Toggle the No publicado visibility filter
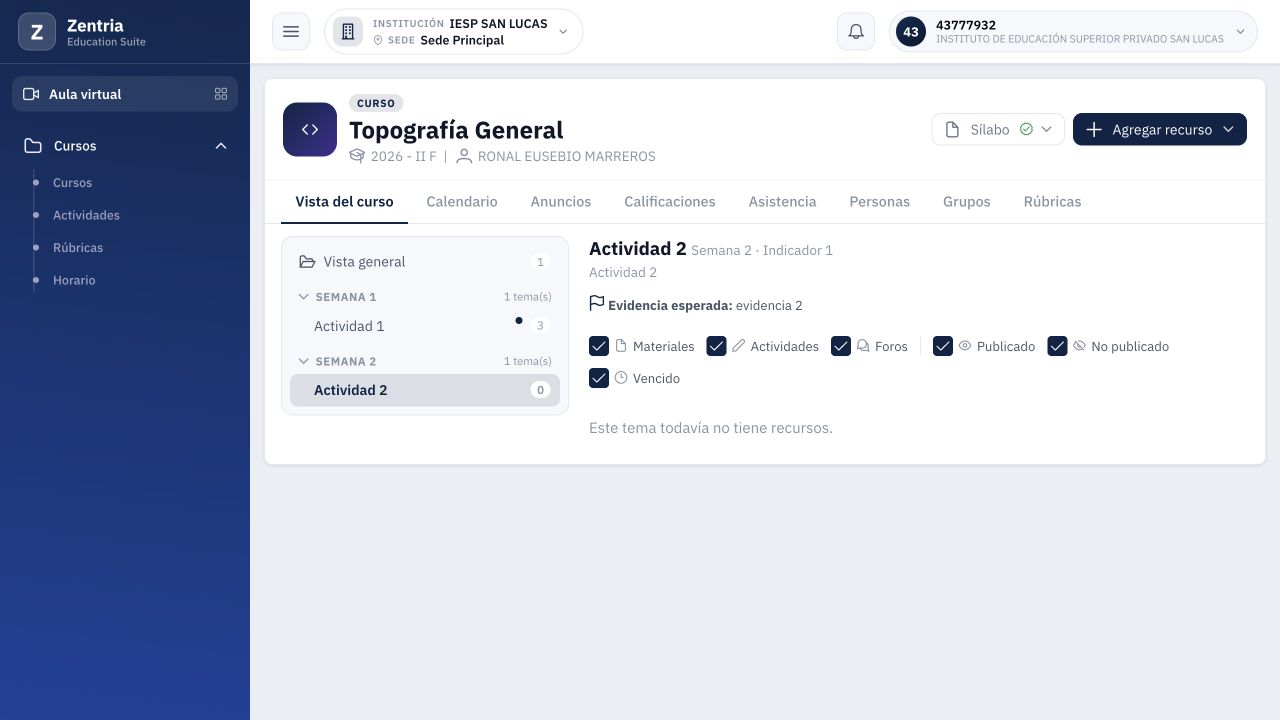Viewport: 1280px width, 720px height. click(1057, 346)
